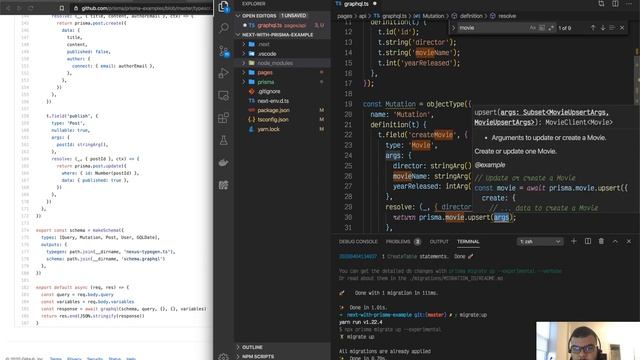Click the open changes icon in editor title

click(601, 4)
